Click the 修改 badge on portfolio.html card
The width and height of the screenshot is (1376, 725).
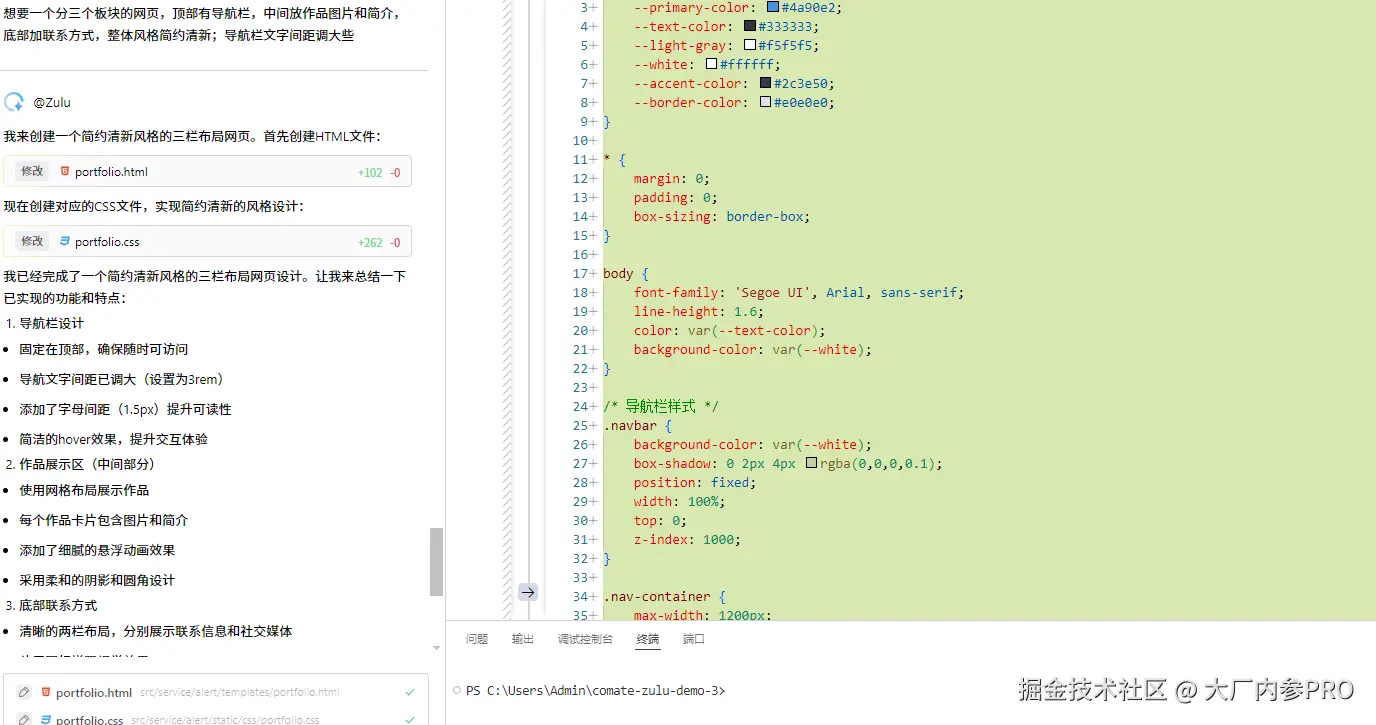(x=32, y=171)
